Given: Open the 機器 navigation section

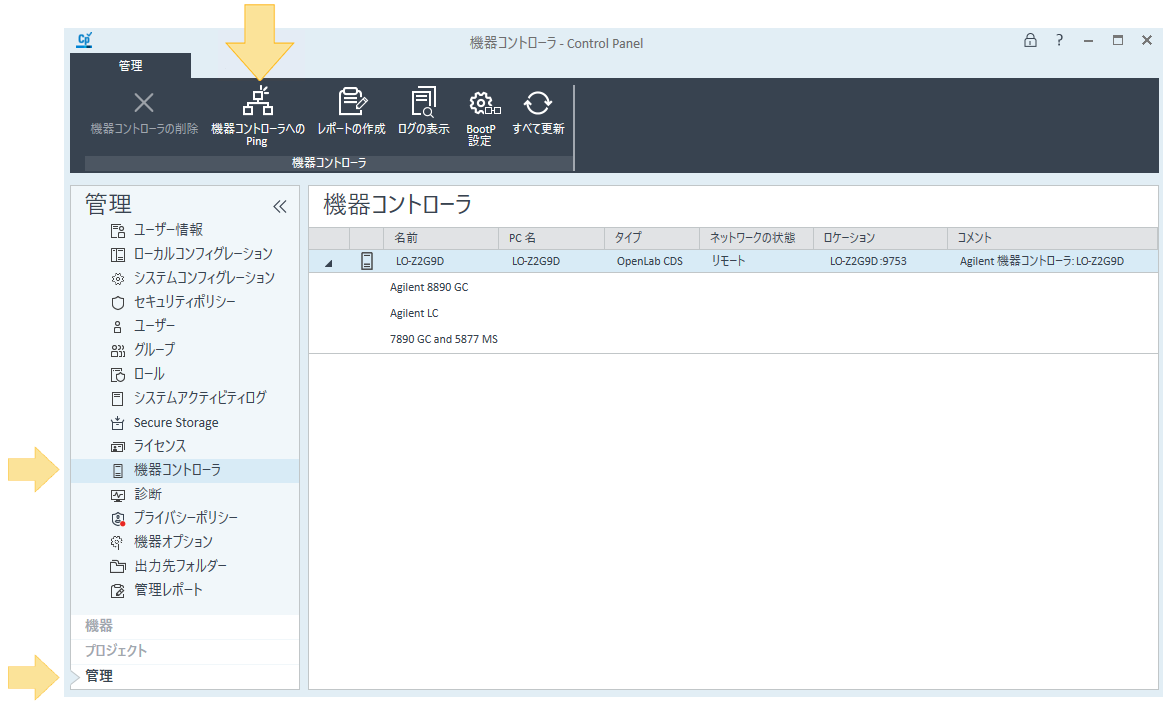Looking at the screenshot, I should point(99,626).
